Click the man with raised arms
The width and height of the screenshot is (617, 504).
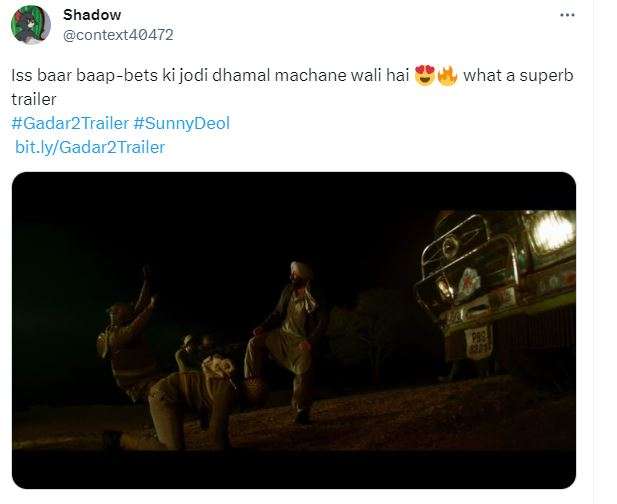pyautogui.click(x=128, y=334)
